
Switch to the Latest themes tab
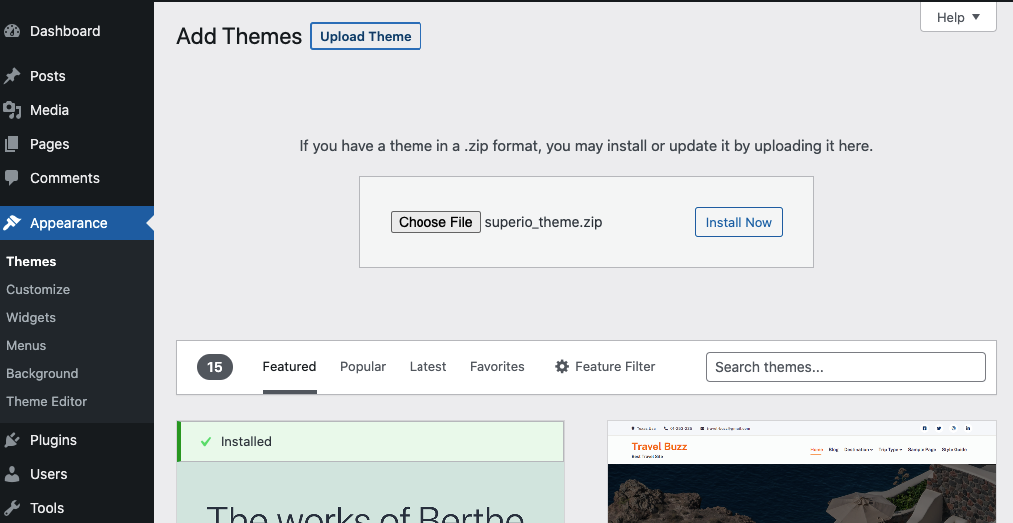[428, 367]
